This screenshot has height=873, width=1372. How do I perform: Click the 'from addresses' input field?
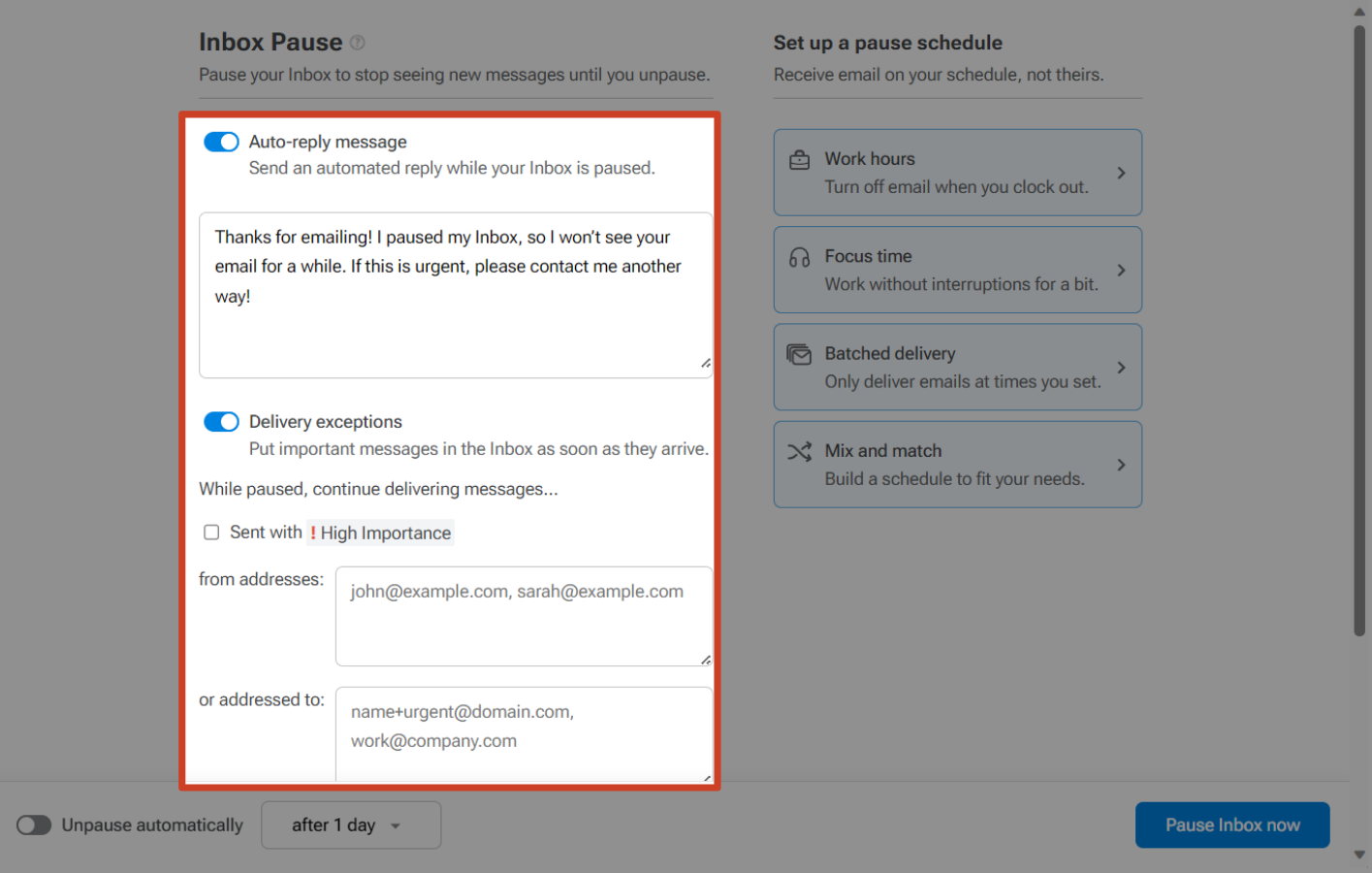click(524, 616)
